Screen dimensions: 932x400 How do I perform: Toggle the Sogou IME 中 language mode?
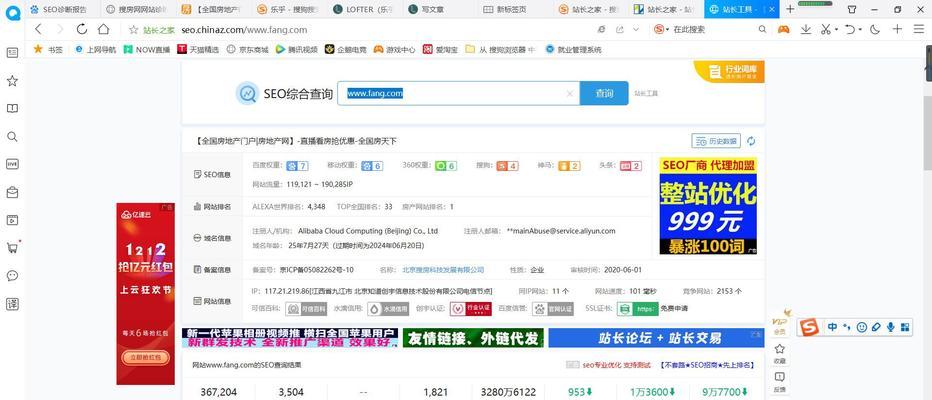point(833,327)
